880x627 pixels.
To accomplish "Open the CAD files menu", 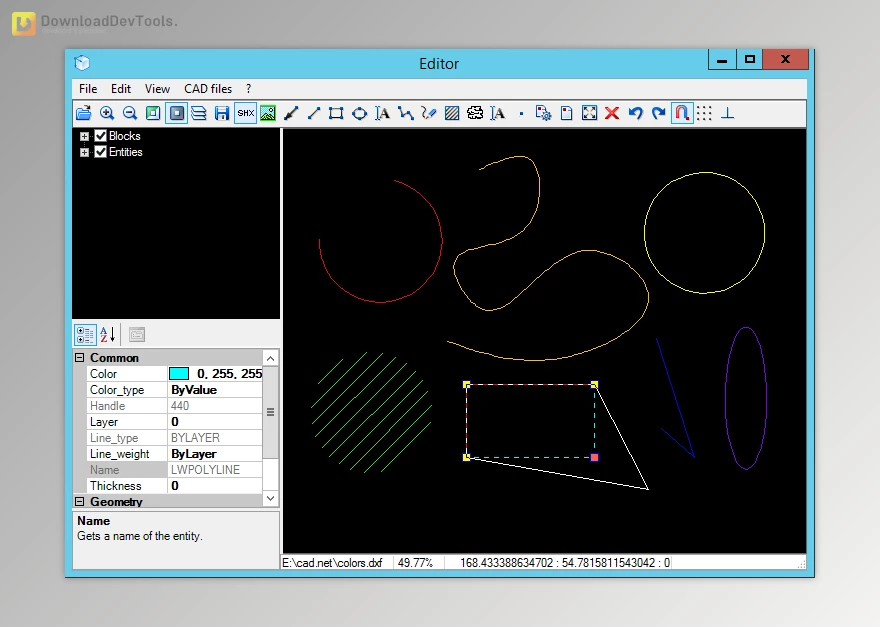I will coord(208,89).
